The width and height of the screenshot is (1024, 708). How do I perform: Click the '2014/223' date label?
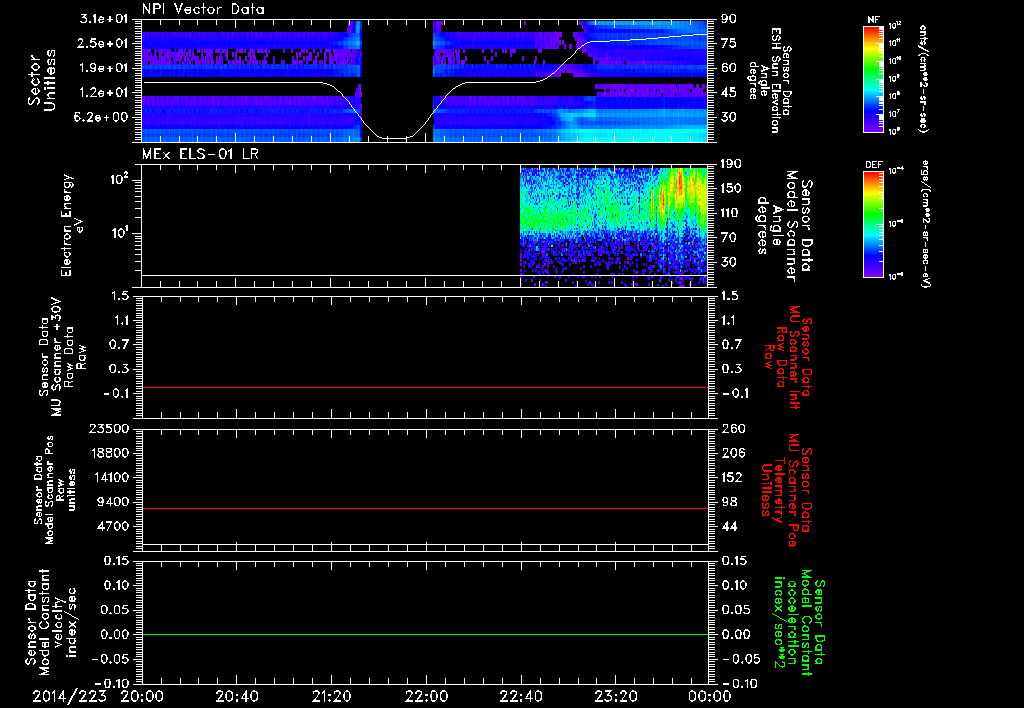(x=69, y=696)
